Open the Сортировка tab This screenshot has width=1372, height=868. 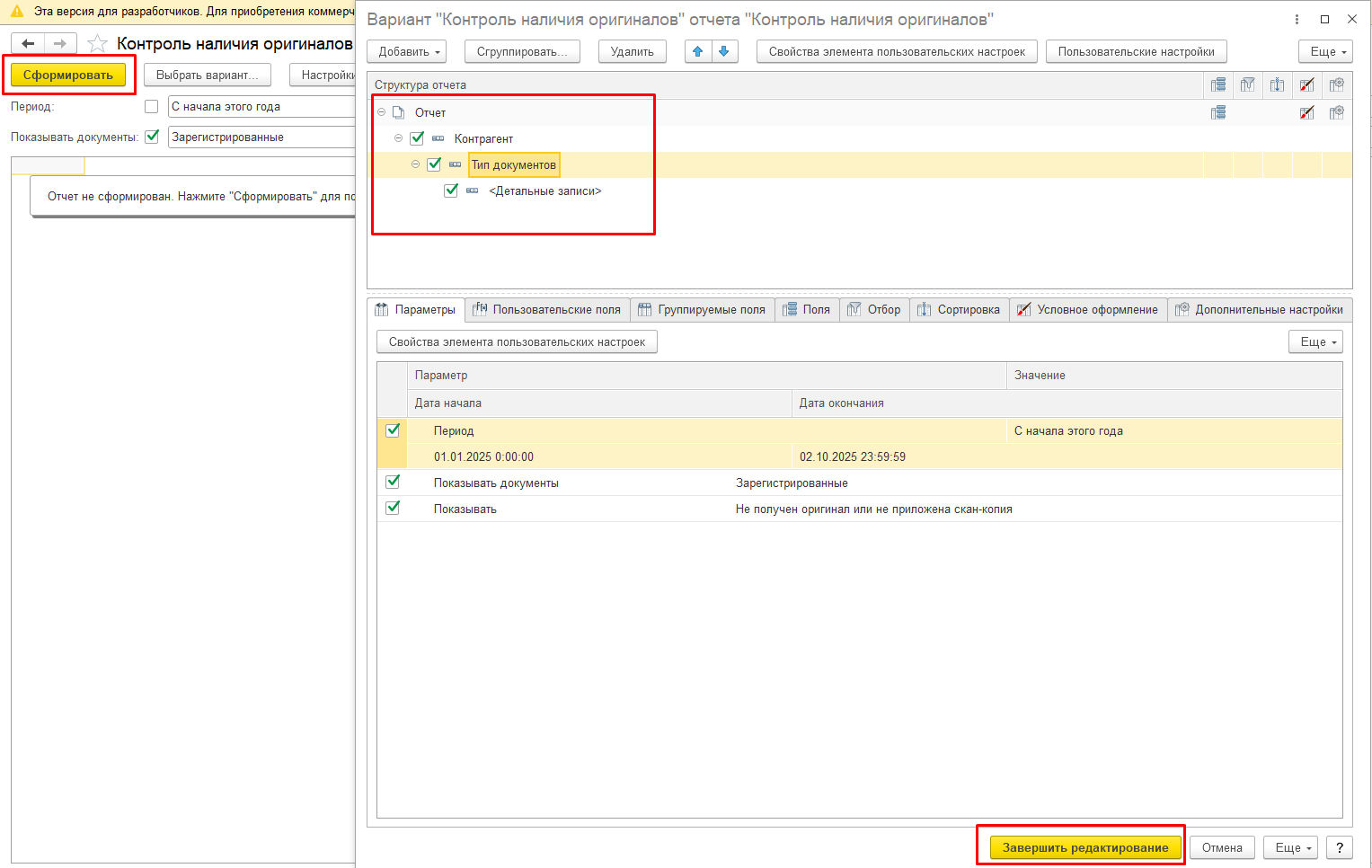[960, 309]
